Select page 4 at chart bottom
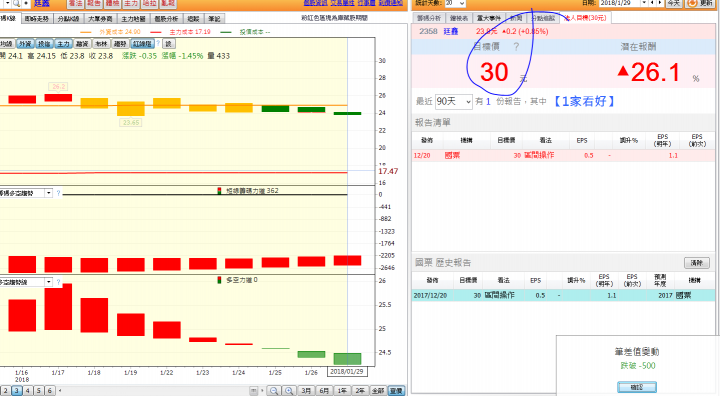Viewport: 720px width, 396px height. pyautogui.click(x=28, y=390)
